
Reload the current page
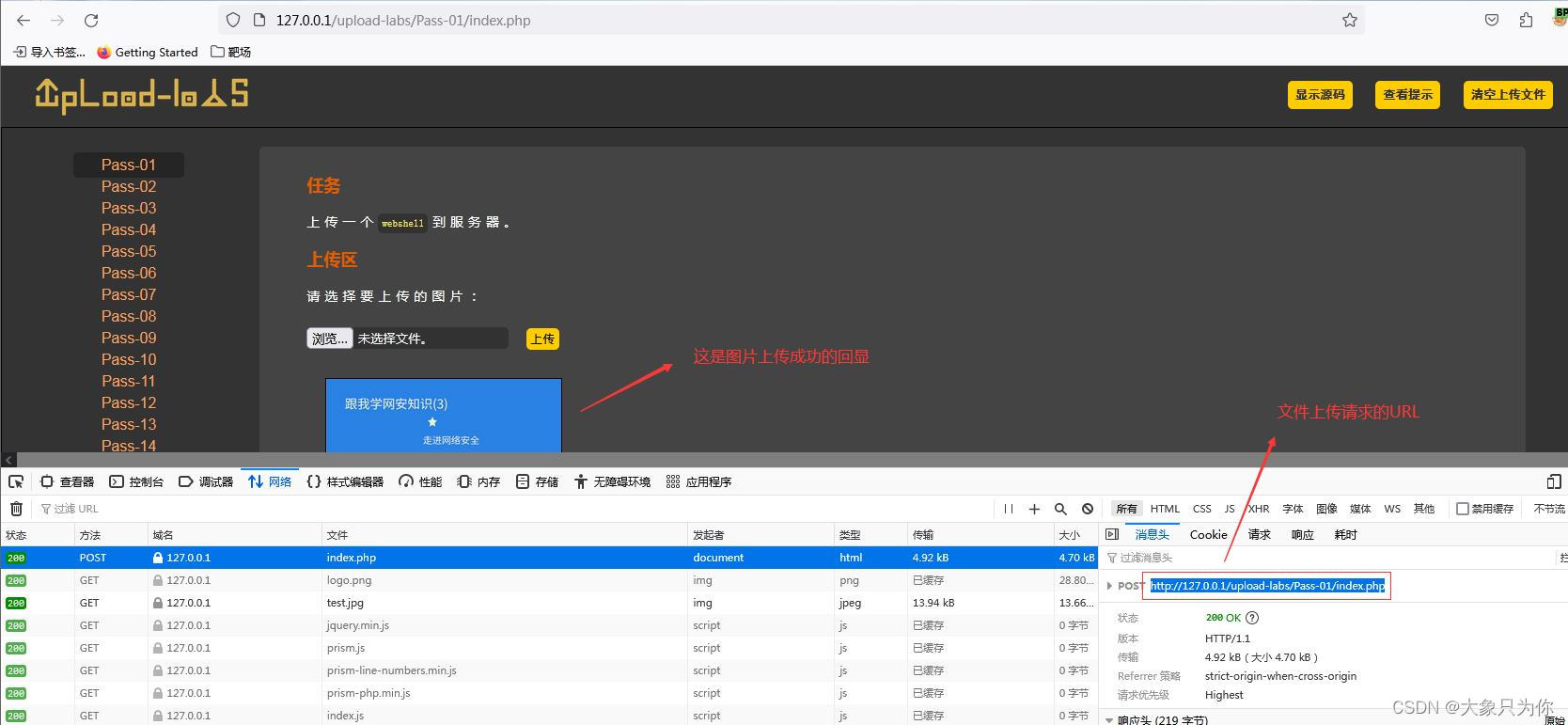pos(91,20)
